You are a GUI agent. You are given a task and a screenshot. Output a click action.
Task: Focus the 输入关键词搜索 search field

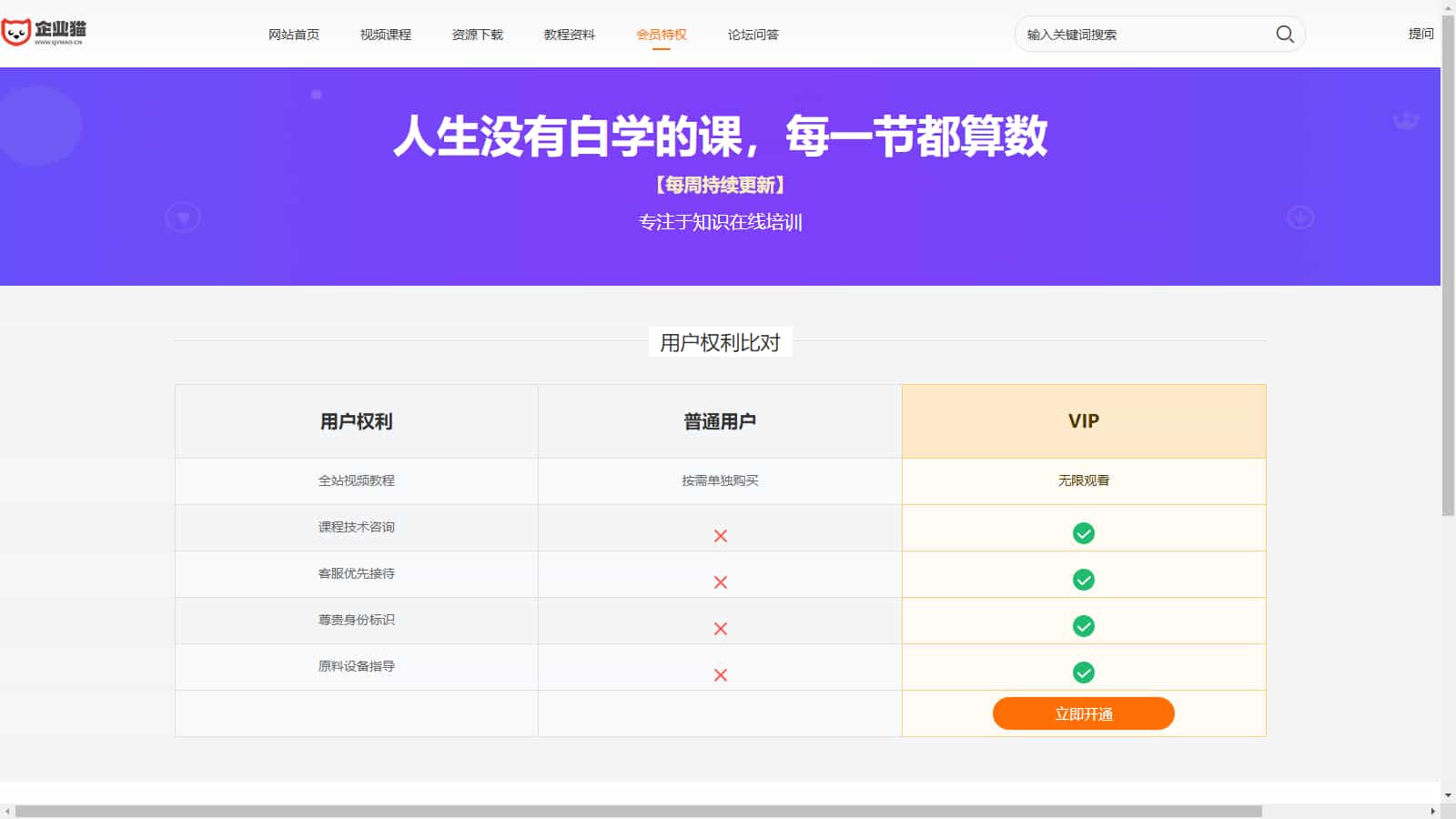1142,35
